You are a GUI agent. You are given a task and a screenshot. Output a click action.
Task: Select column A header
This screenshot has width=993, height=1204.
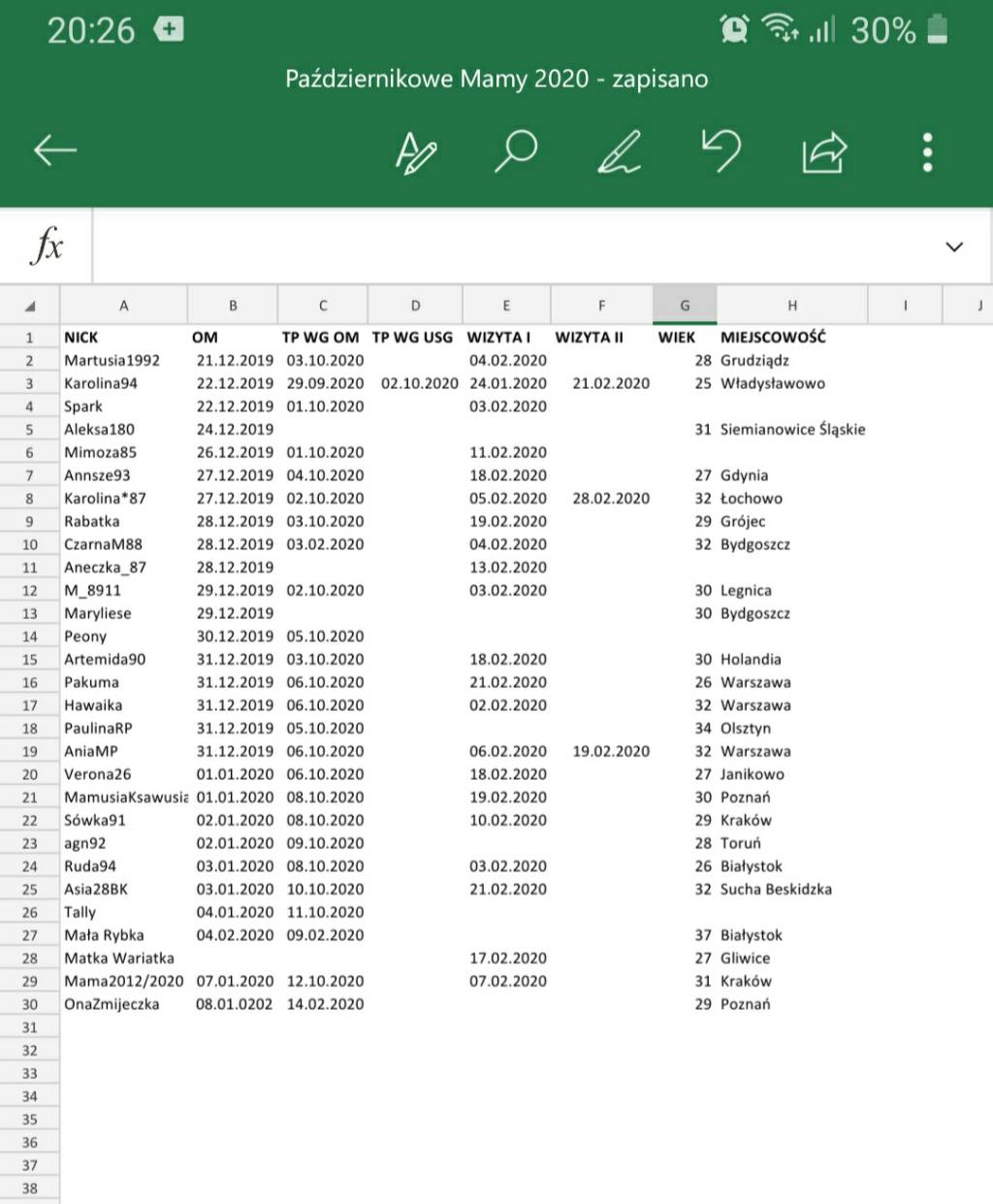(123, 306)
